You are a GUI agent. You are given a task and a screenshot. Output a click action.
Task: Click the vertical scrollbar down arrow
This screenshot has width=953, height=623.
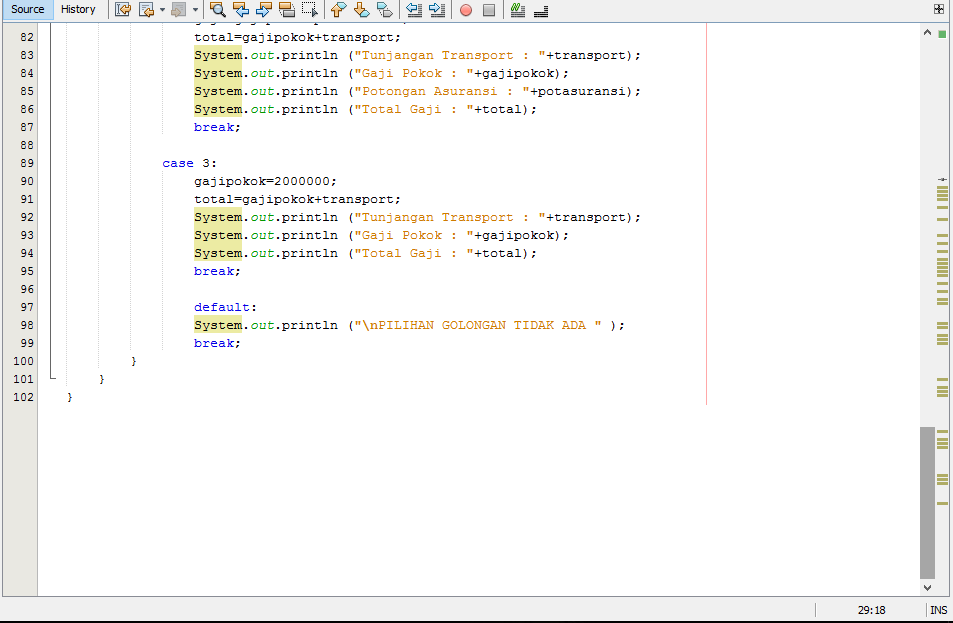(927, 588)
